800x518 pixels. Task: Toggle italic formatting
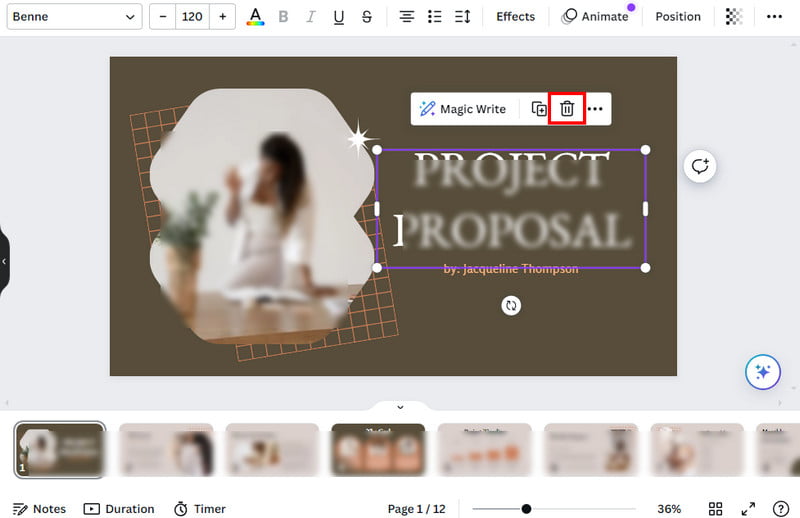[311, 17]
